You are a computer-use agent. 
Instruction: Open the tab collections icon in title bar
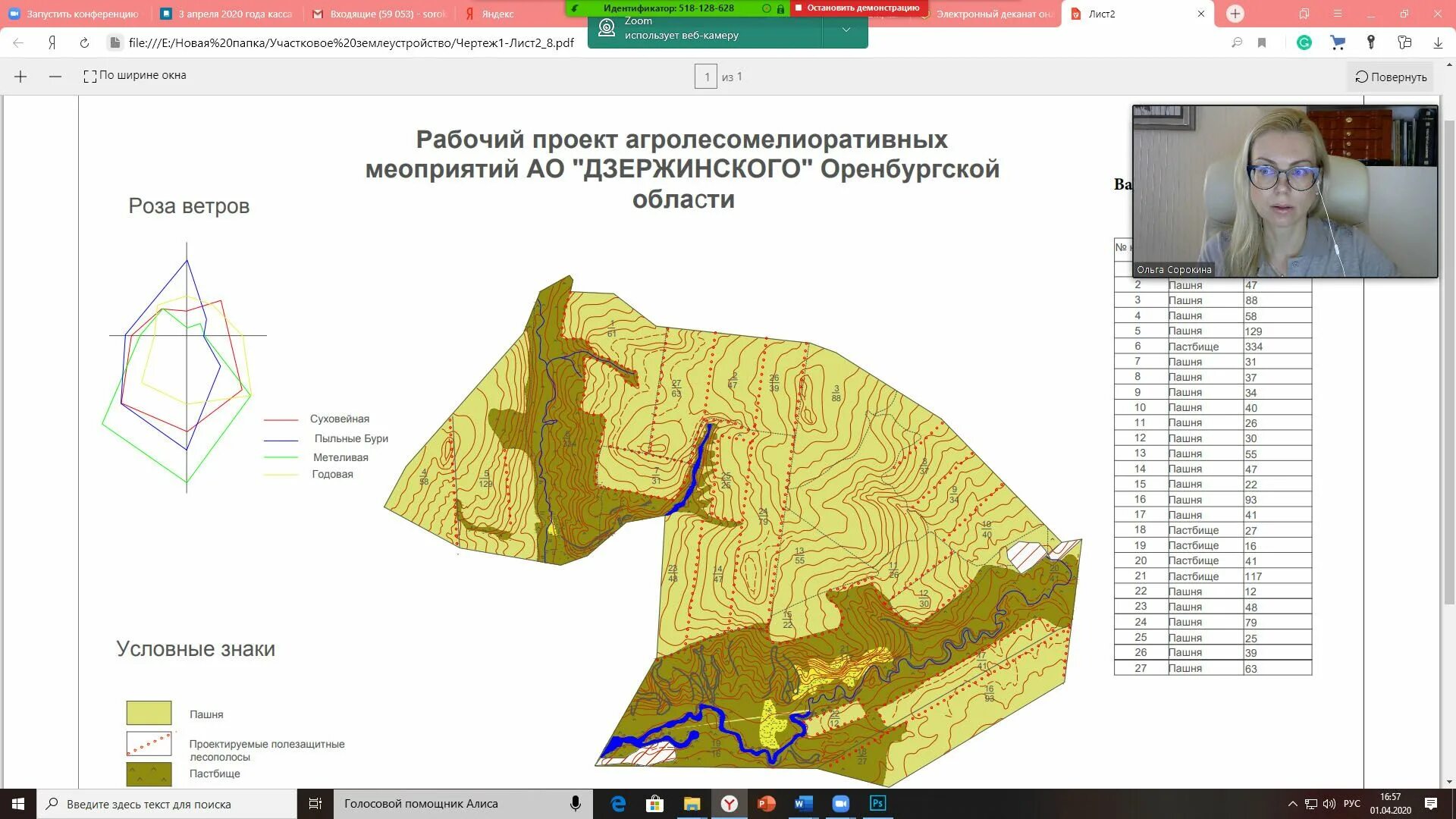pyautogui.click(x=1304, y=14)
